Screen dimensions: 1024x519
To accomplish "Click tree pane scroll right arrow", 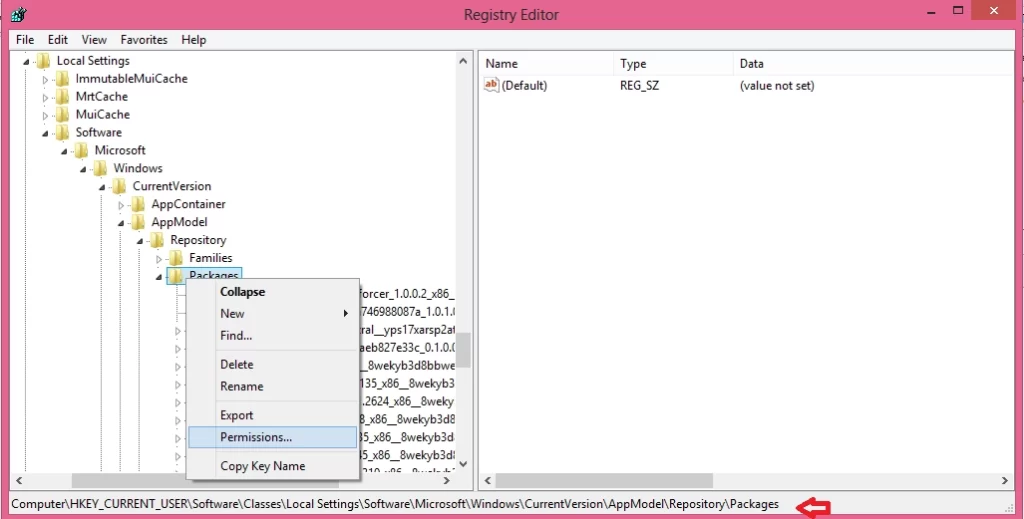I will point(447,480).
